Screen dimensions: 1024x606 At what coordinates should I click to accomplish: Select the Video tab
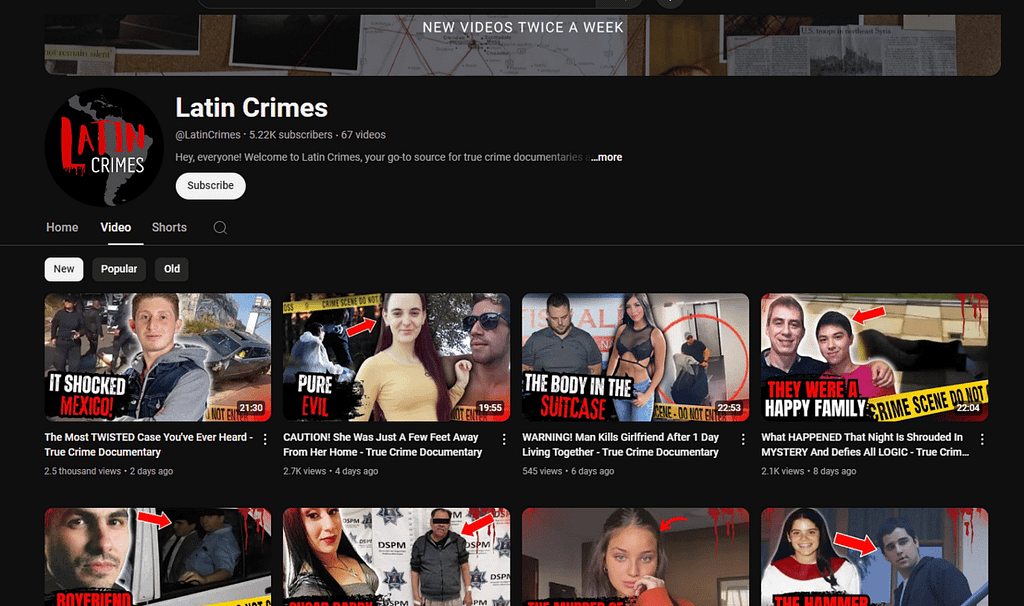pyautogui.click(x=116, y=227)
